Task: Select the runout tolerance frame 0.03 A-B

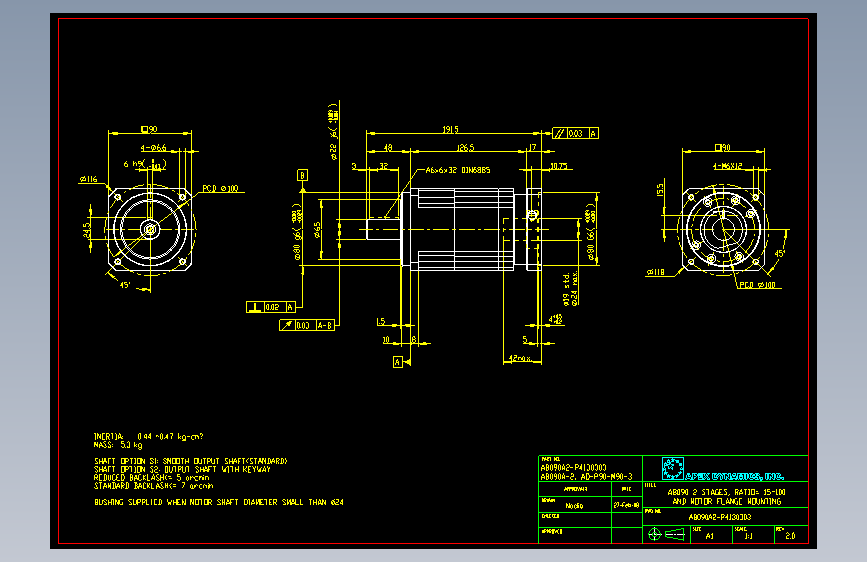Action: [307, 325]
